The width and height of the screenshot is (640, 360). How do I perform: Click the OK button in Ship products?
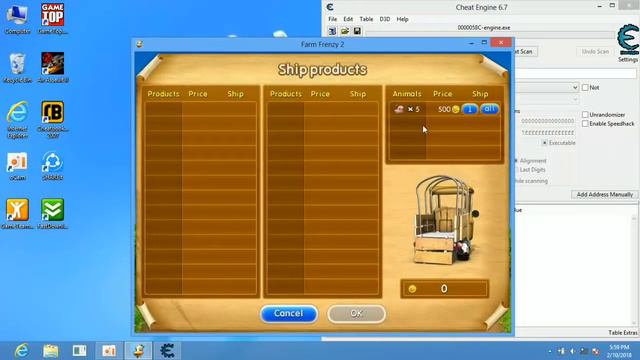[356, 313]
